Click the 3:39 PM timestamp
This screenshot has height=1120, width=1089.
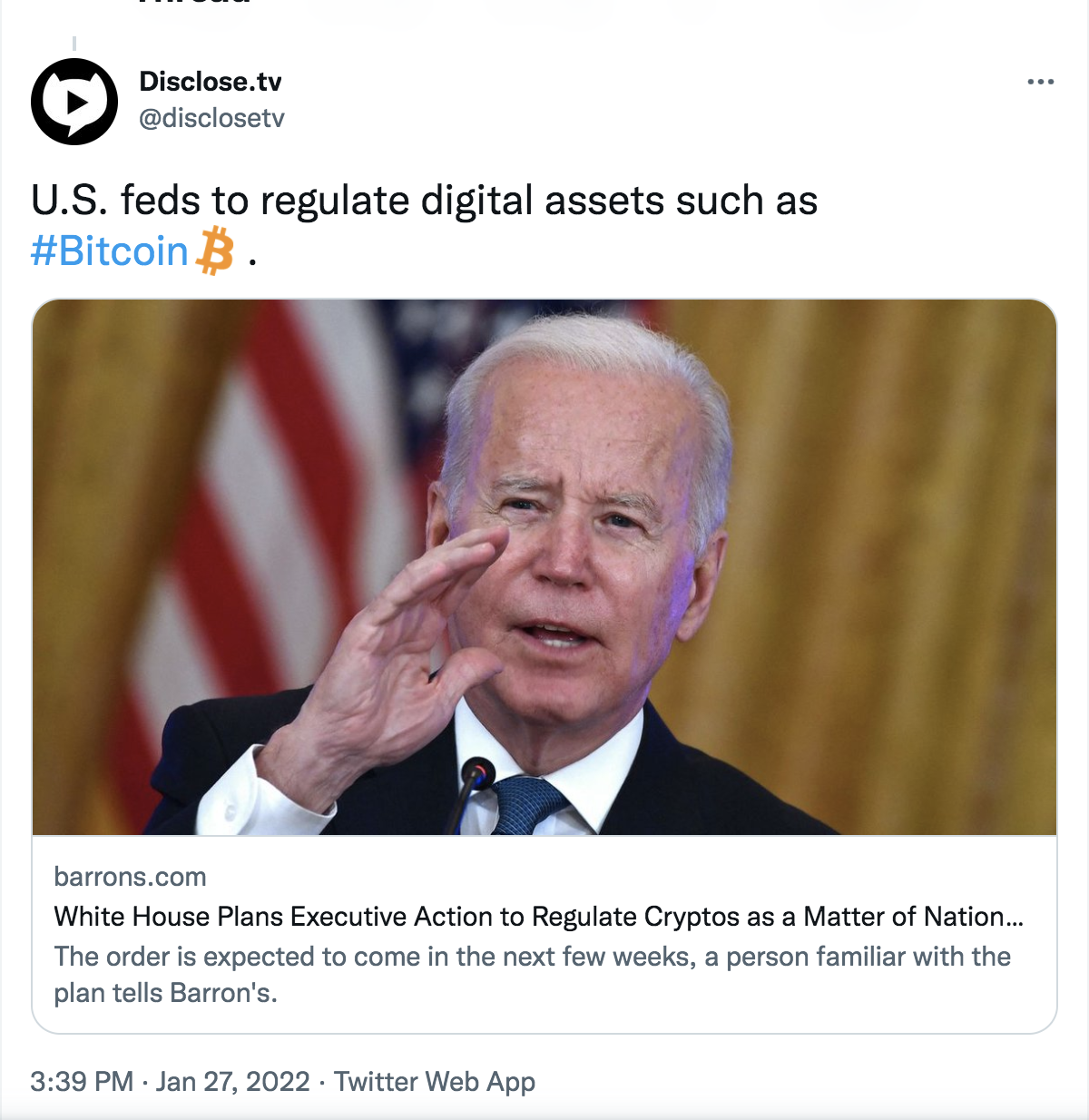(x=82, y=1082)
